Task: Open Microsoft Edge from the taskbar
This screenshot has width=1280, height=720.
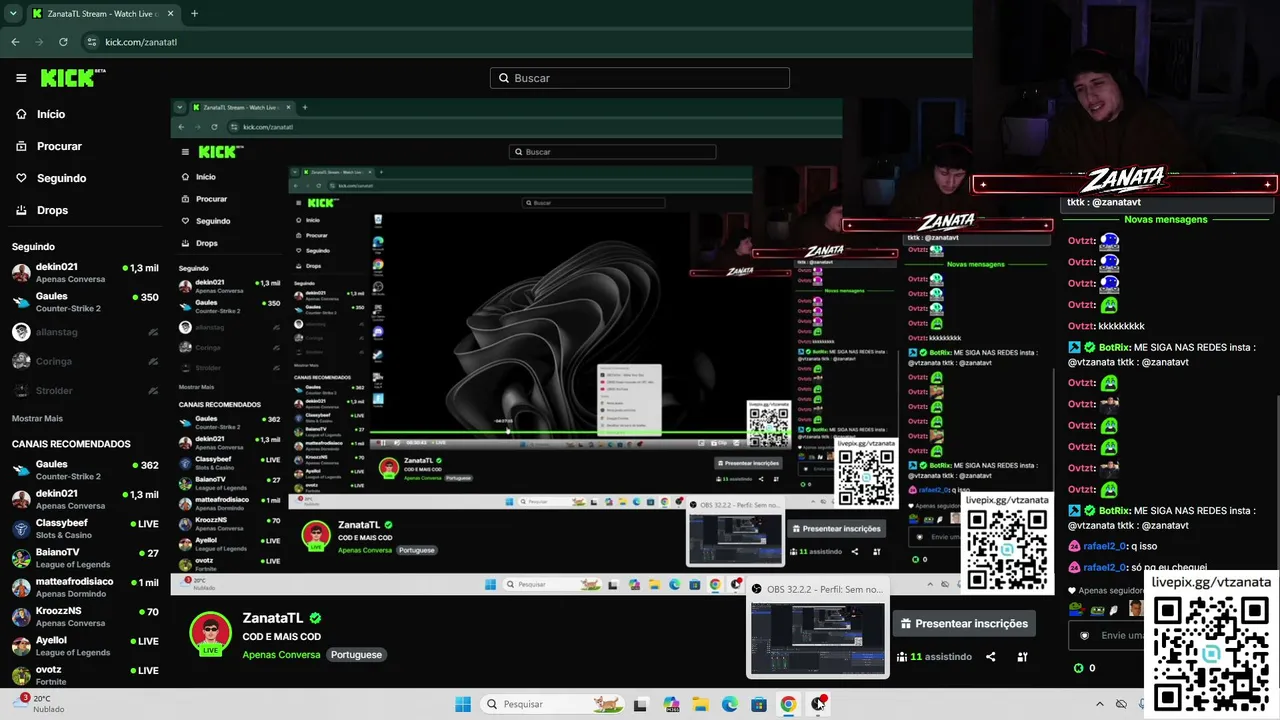Action: pyautogui.click(x=730, y=704)
